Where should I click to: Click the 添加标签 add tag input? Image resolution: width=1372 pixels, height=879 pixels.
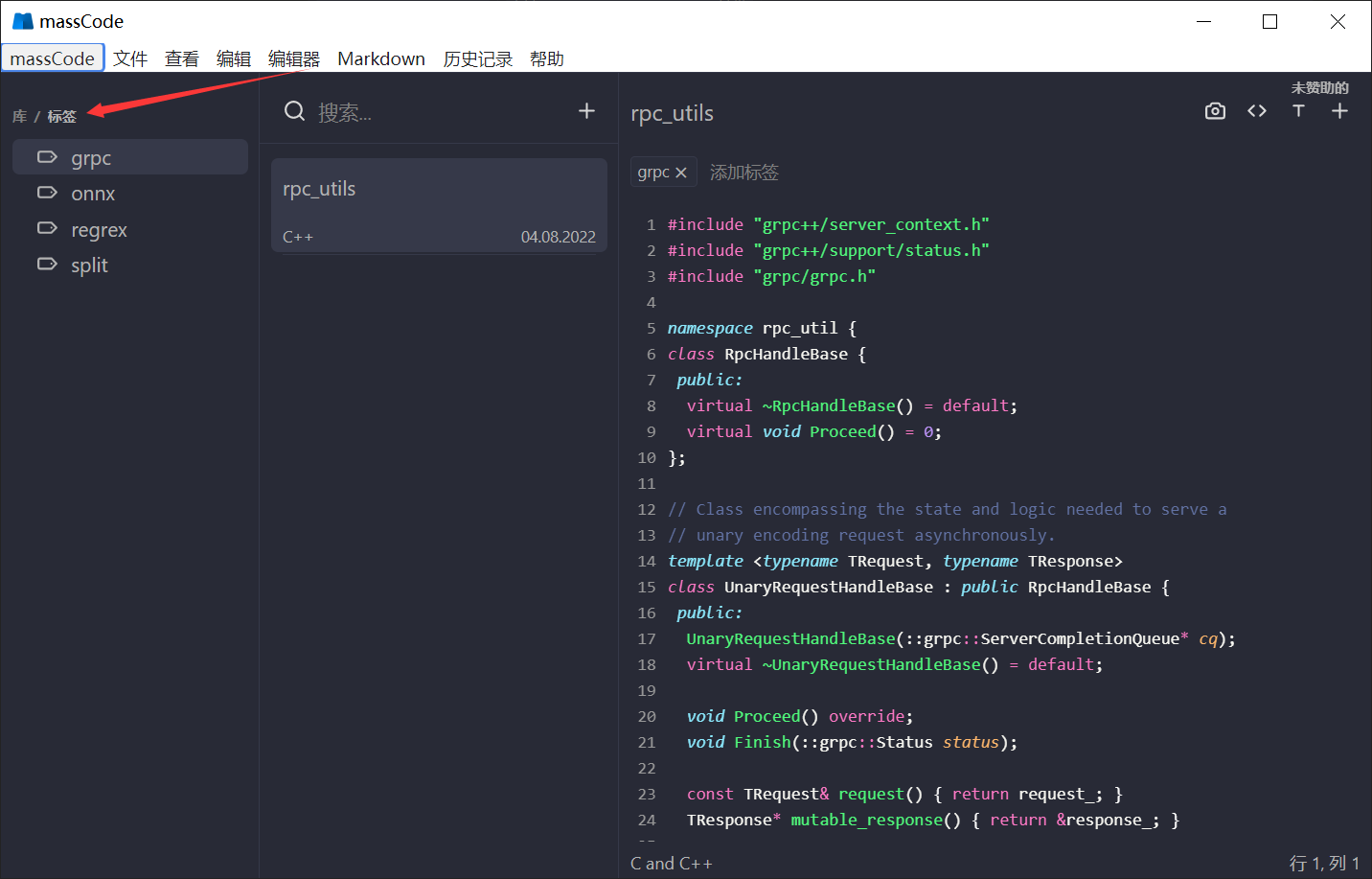[744, 173]
